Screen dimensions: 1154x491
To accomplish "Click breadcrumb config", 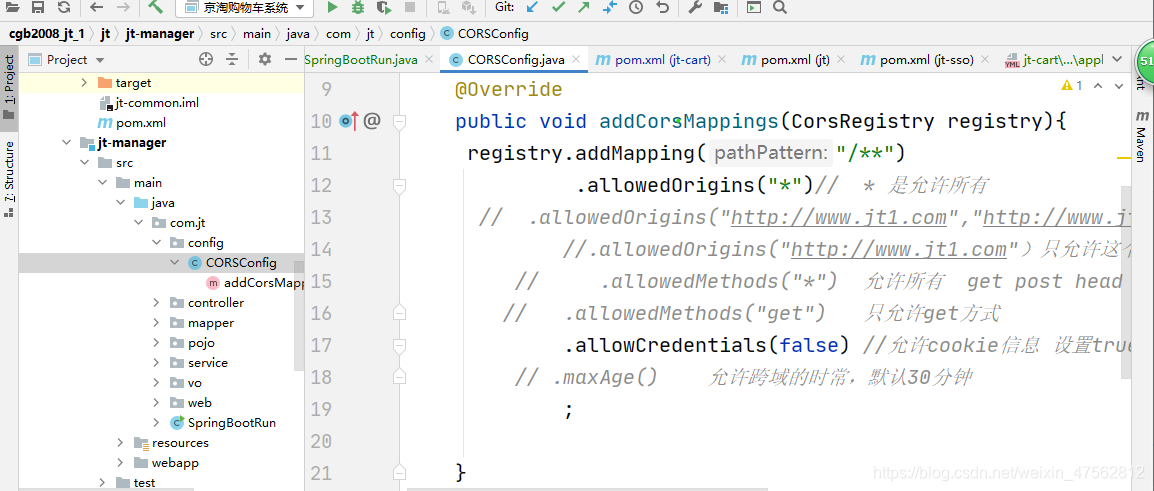I will point(408,34).
